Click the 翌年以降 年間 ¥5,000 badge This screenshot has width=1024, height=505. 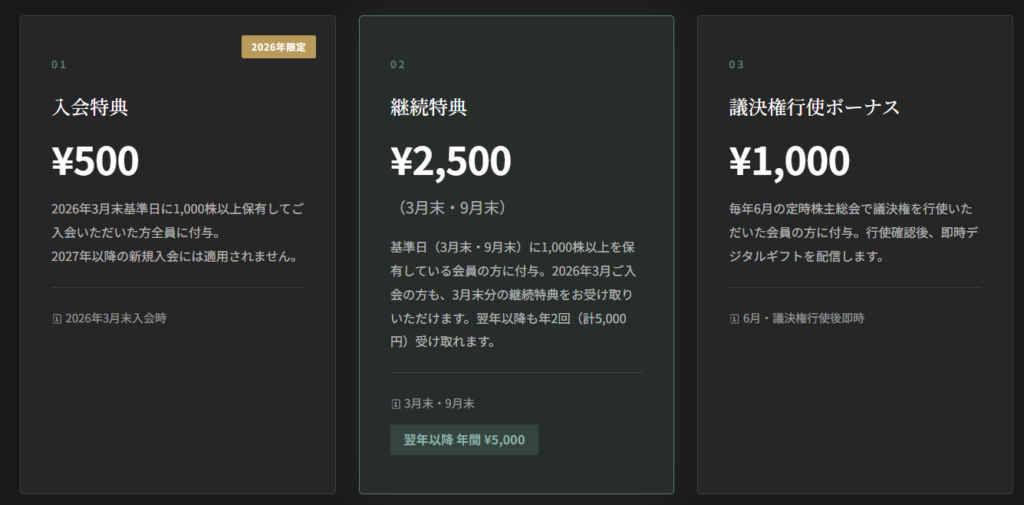pos(464,440)
